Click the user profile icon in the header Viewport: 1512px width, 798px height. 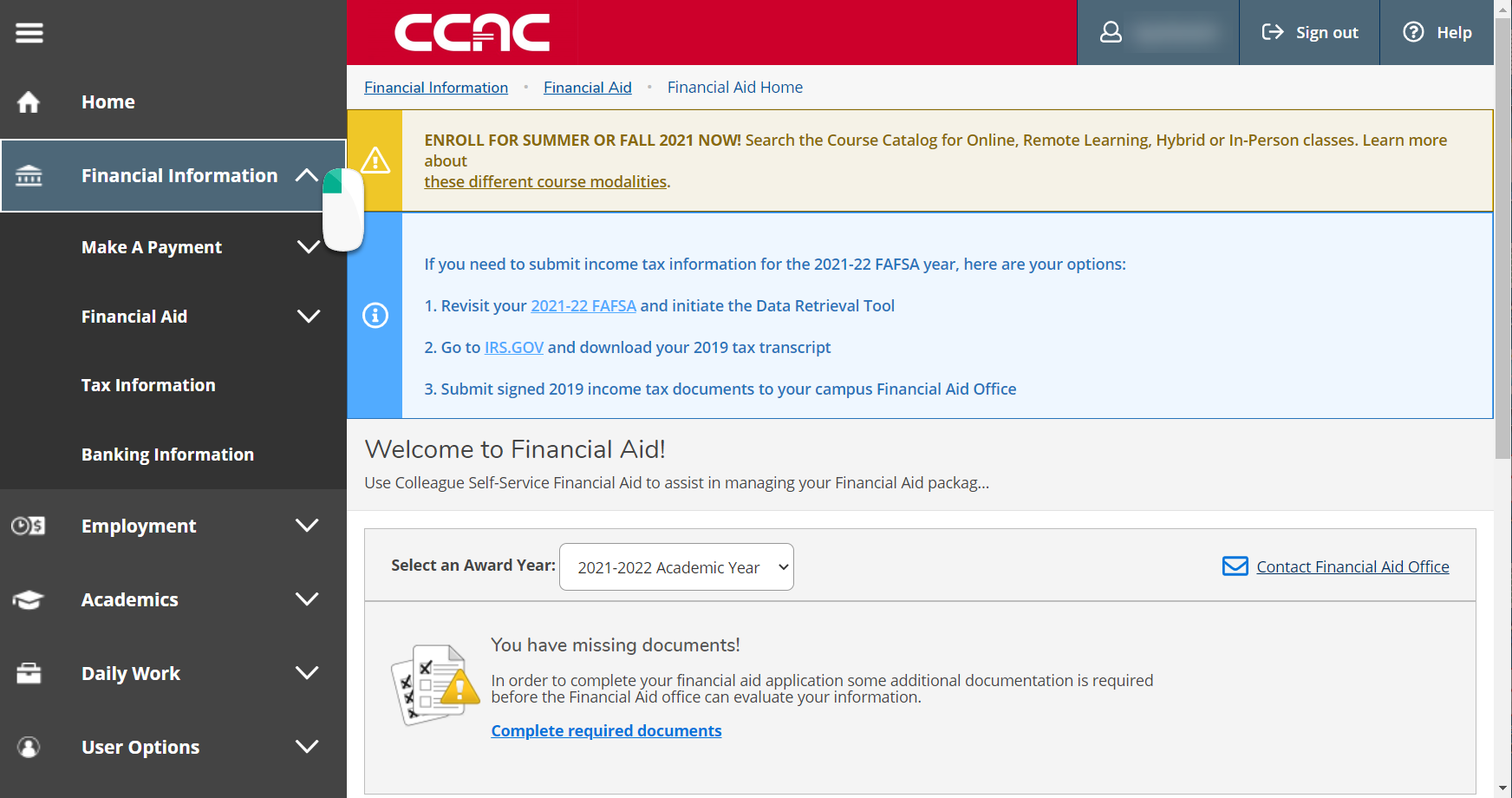(x=1111, y=32)
